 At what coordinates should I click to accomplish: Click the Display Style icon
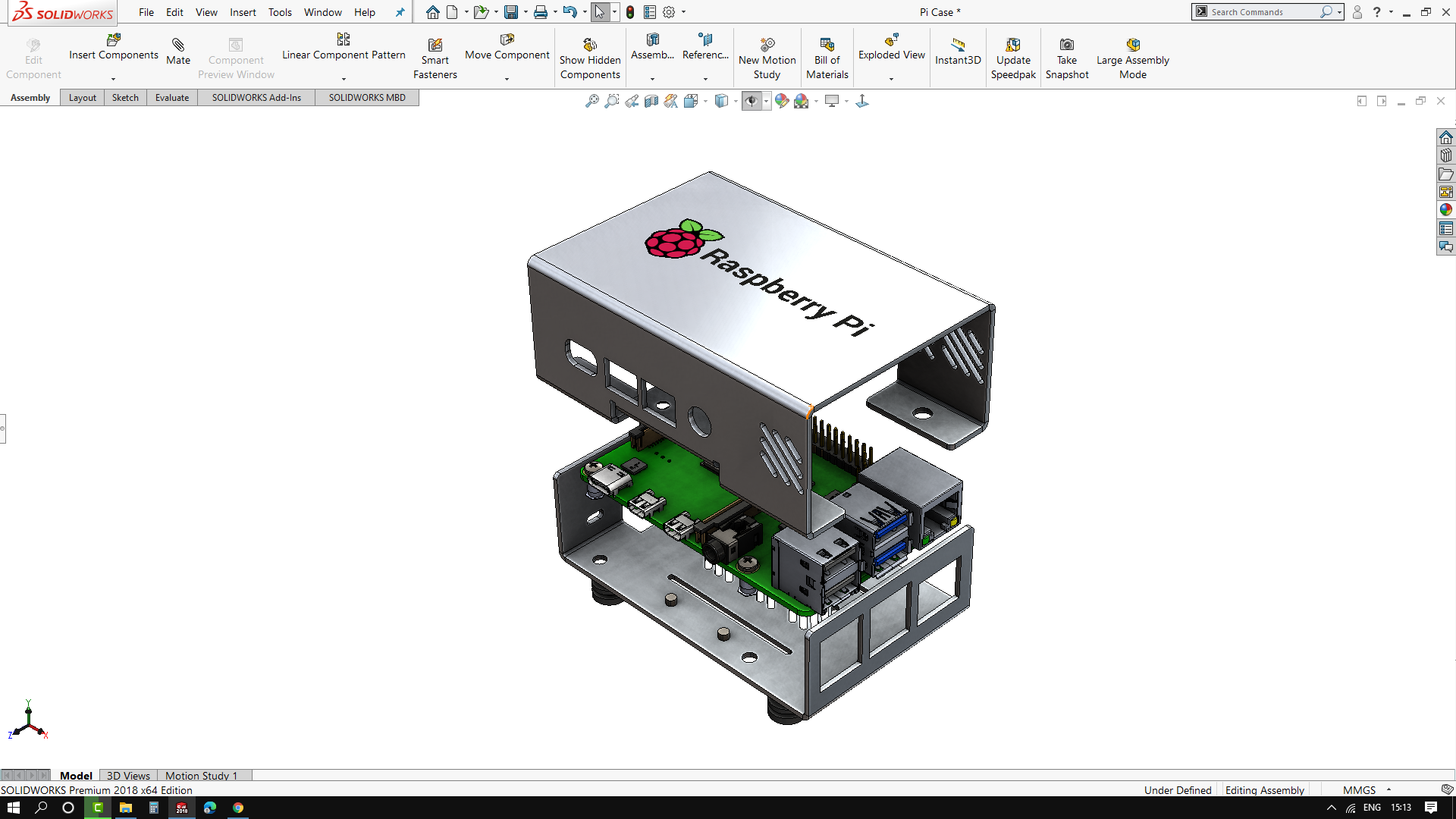(x=721, y=101)
